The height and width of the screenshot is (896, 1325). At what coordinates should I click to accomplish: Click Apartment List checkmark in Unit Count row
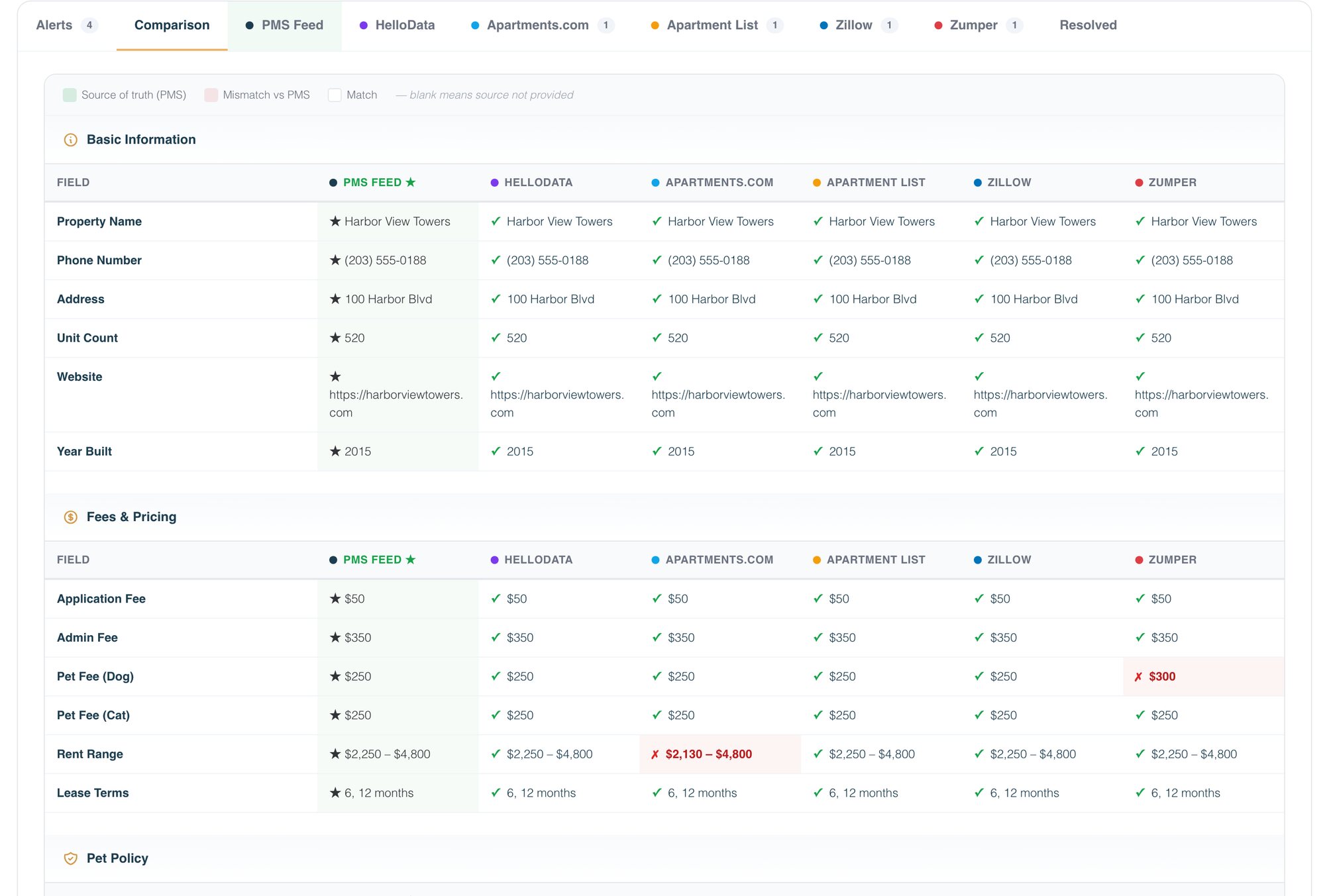click(818, 338)
